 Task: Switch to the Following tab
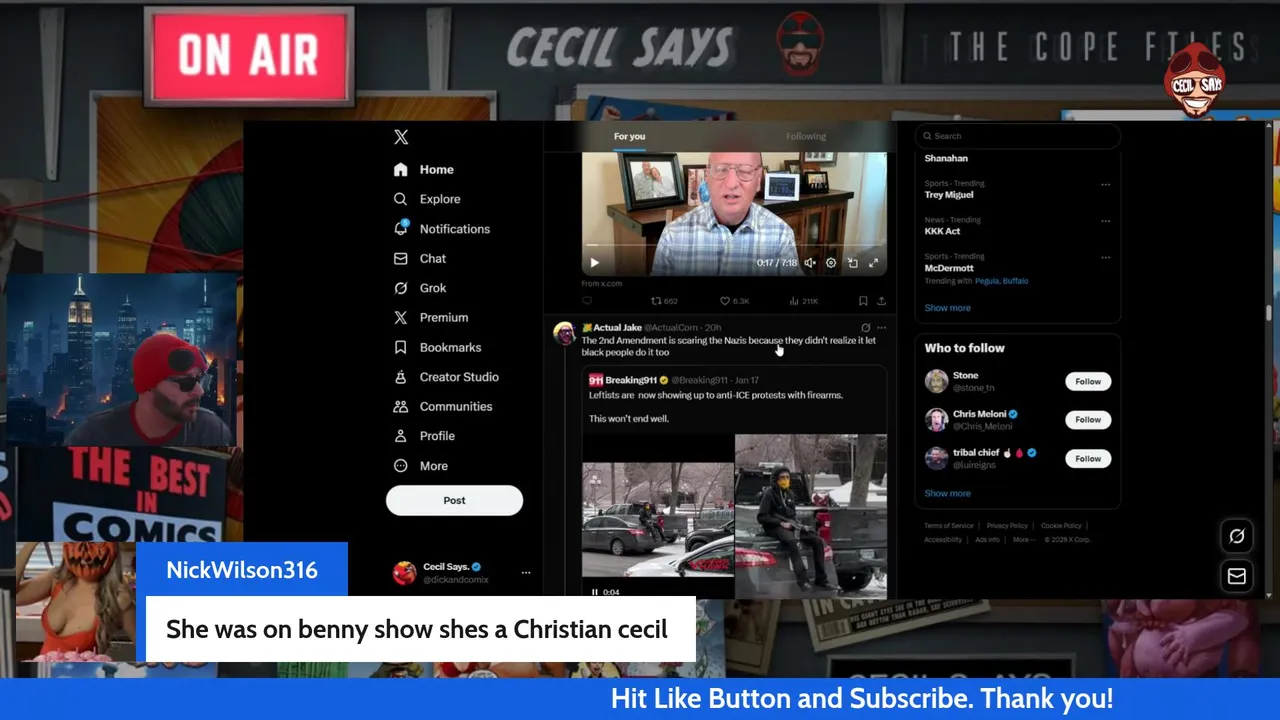coord(806,137)
